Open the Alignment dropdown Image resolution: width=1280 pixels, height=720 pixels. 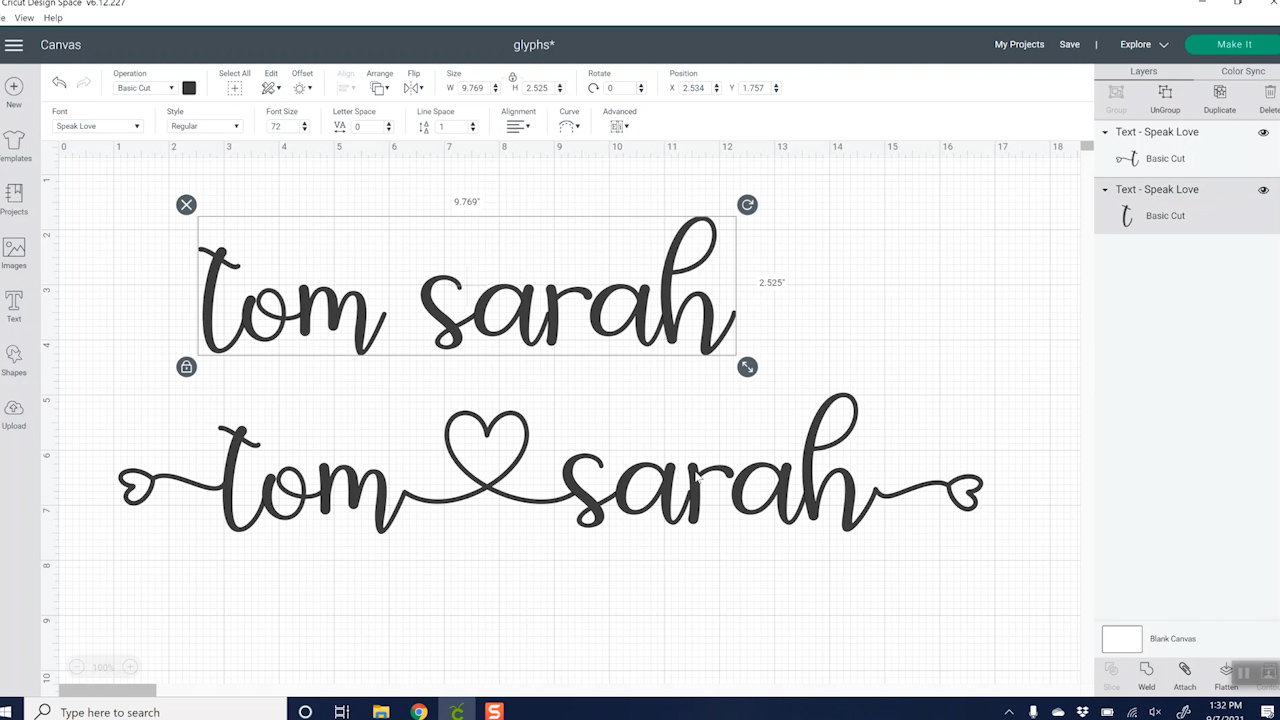(x=518, y=126)
